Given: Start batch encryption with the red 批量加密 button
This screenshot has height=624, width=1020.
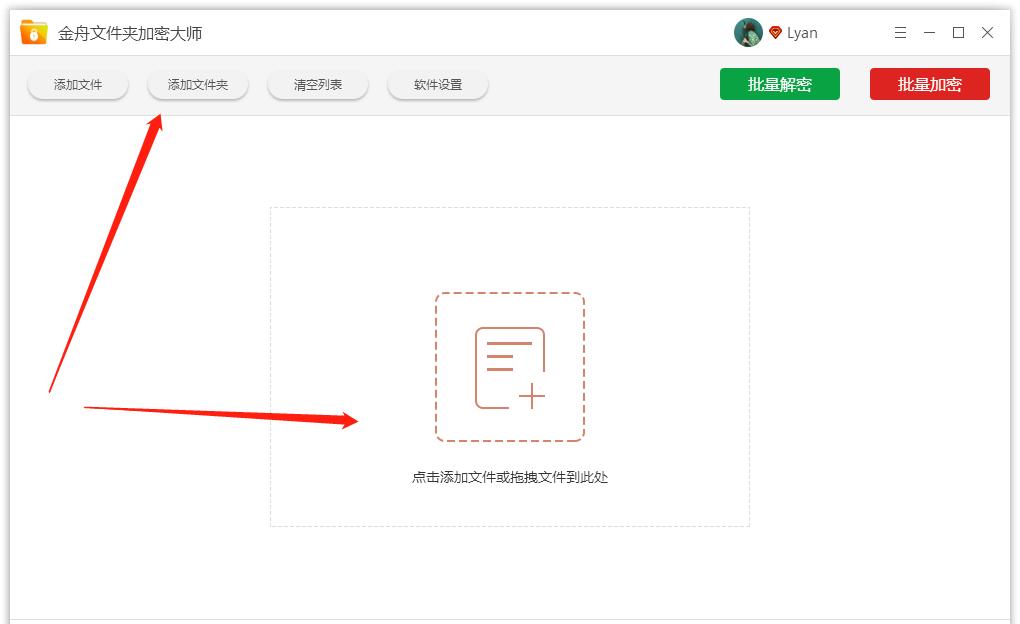Looking at the screenshot, I should tap(929, 84).
